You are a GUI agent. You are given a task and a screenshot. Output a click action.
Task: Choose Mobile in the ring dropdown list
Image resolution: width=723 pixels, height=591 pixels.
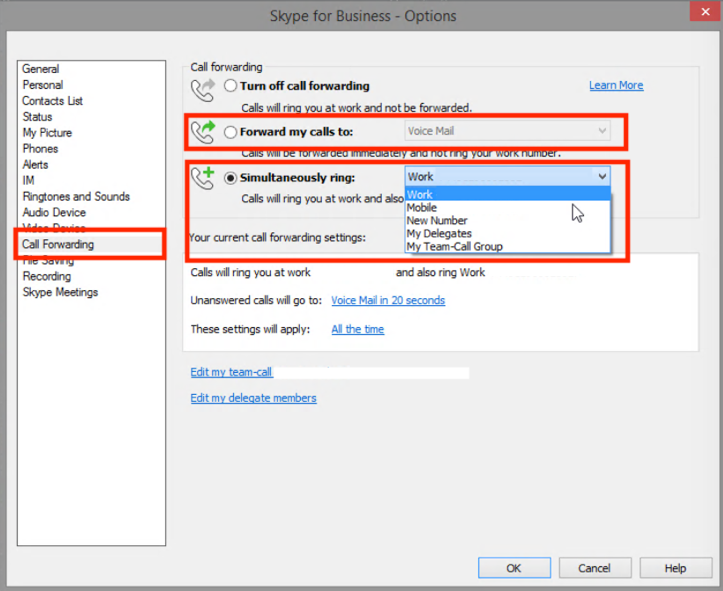coord(508,207)
